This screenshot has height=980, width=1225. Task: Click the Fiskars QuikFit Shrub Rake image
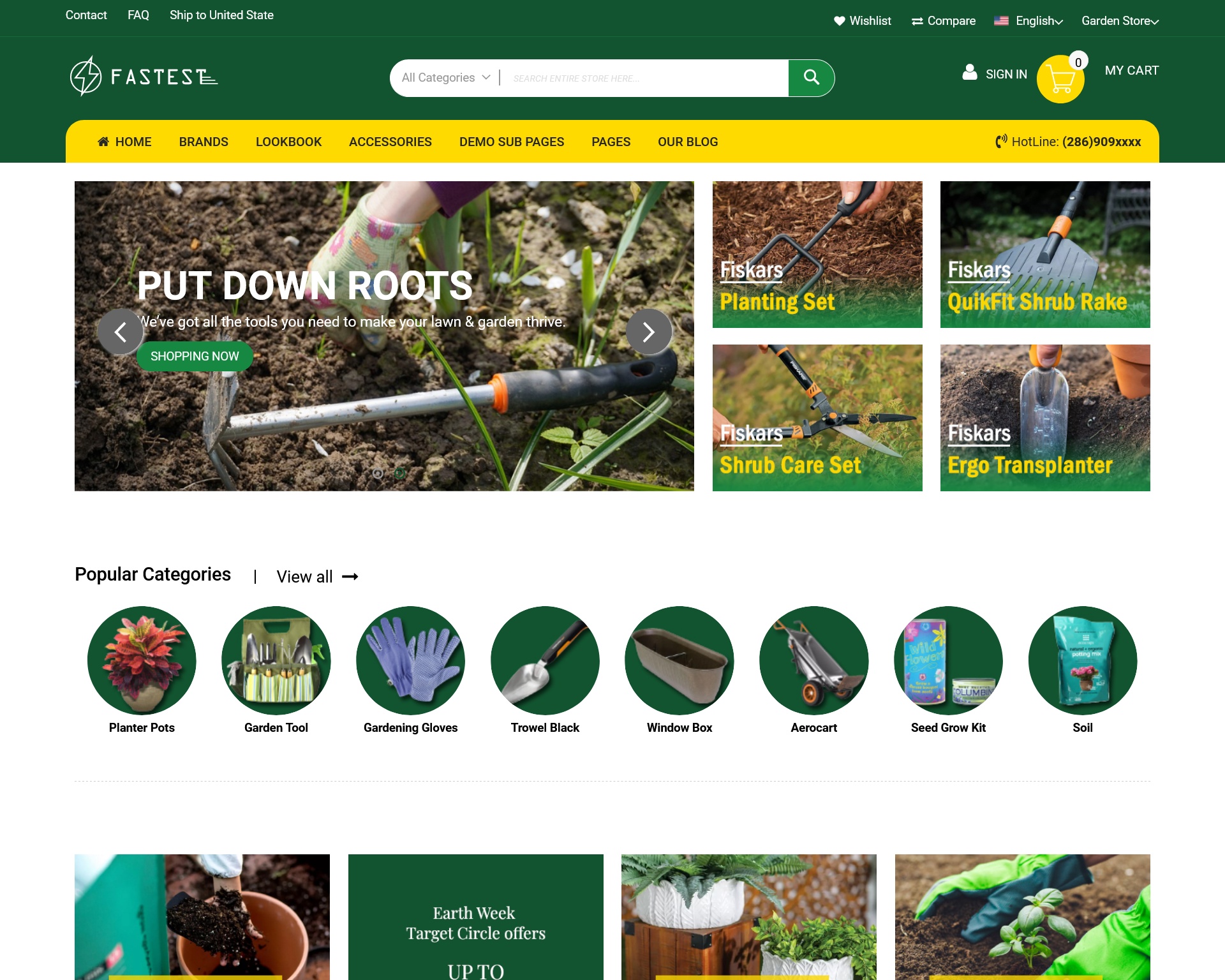1045,254
